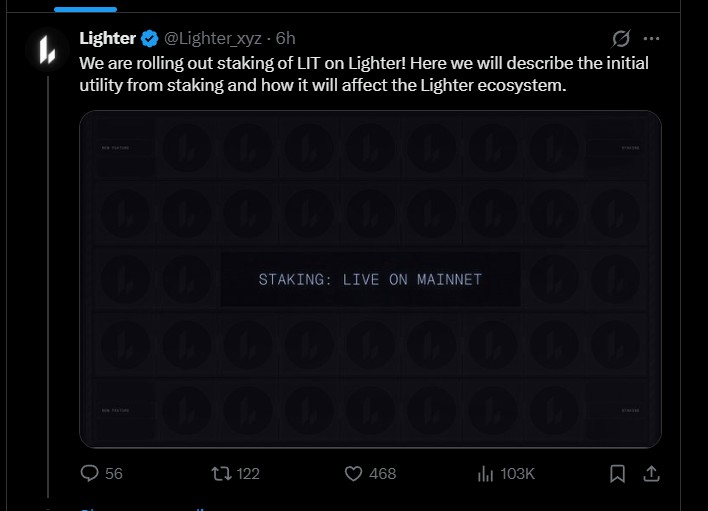This screenshot has height=511, width=708.
Task: Click the 468 likes count
Action: (382, 473)
